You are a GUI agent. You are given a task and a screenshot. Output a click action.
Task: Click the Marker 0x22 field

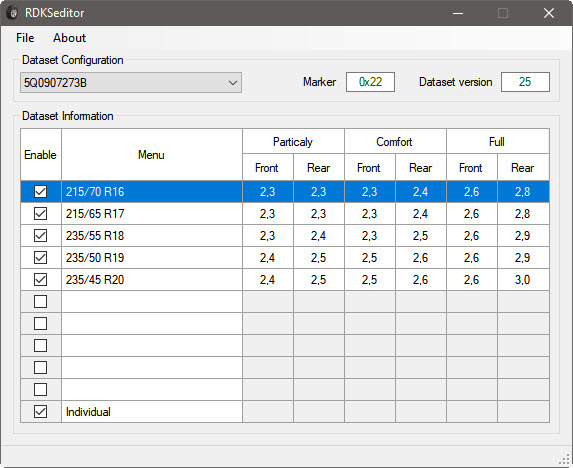370,82
